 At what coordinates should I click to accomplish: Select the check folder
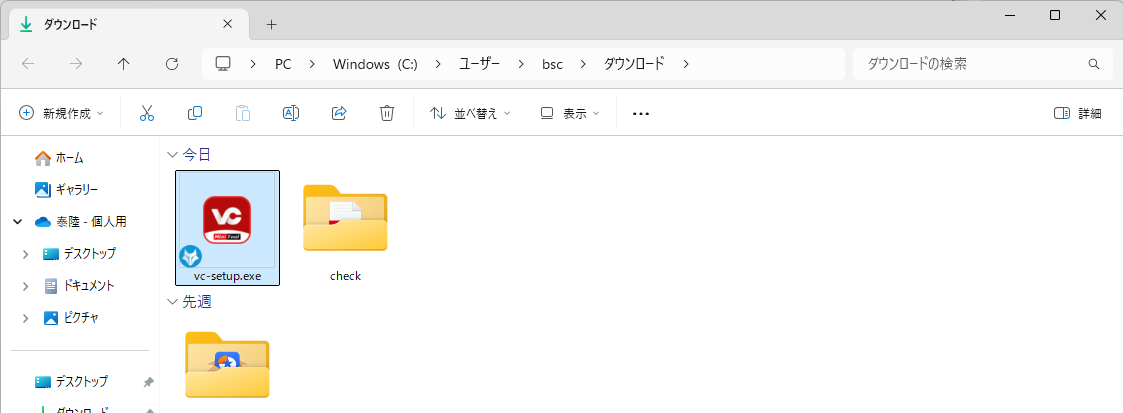[x=345, y=218]
